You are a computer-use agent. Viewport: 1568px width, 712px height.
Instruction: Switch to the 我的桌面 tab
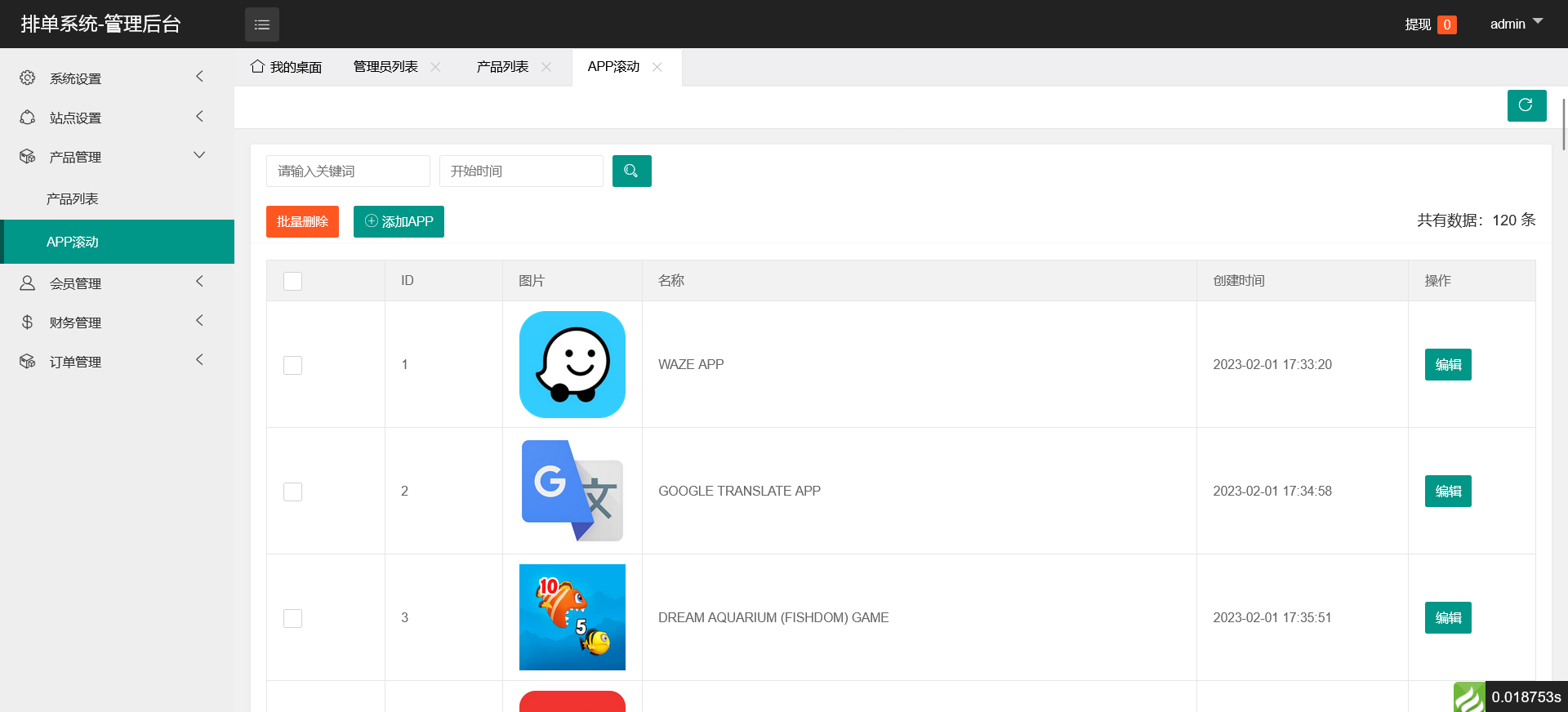point(287,67)
